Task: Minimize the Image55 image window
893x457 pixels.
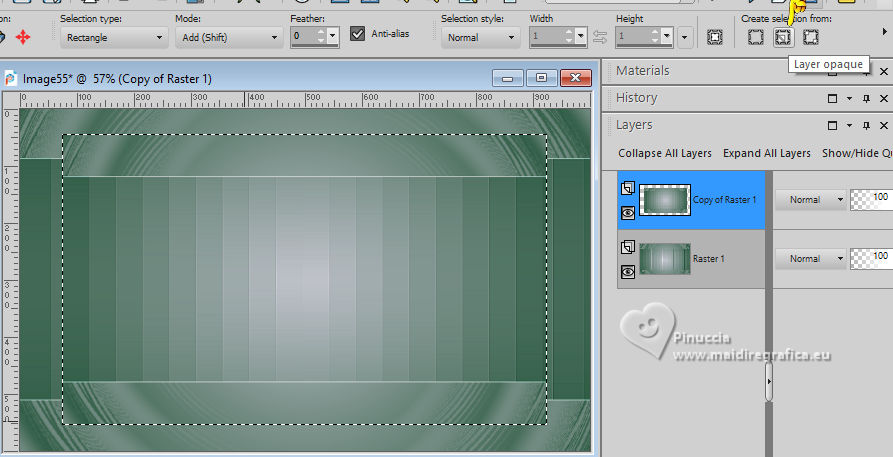Action: click(x=507, y=78)
